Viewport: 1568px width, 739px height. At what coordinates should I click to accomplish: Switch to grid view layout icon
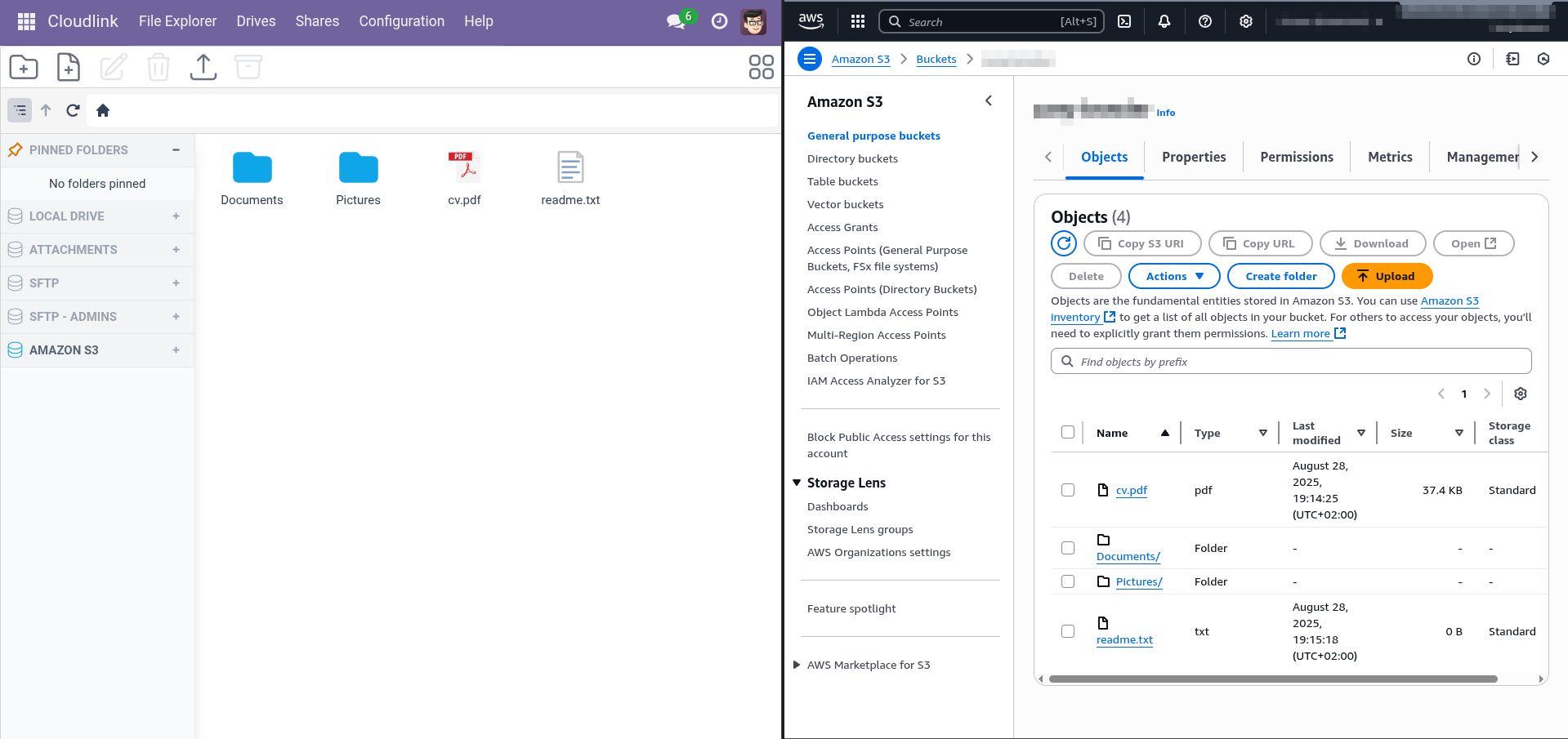[761, 67]
